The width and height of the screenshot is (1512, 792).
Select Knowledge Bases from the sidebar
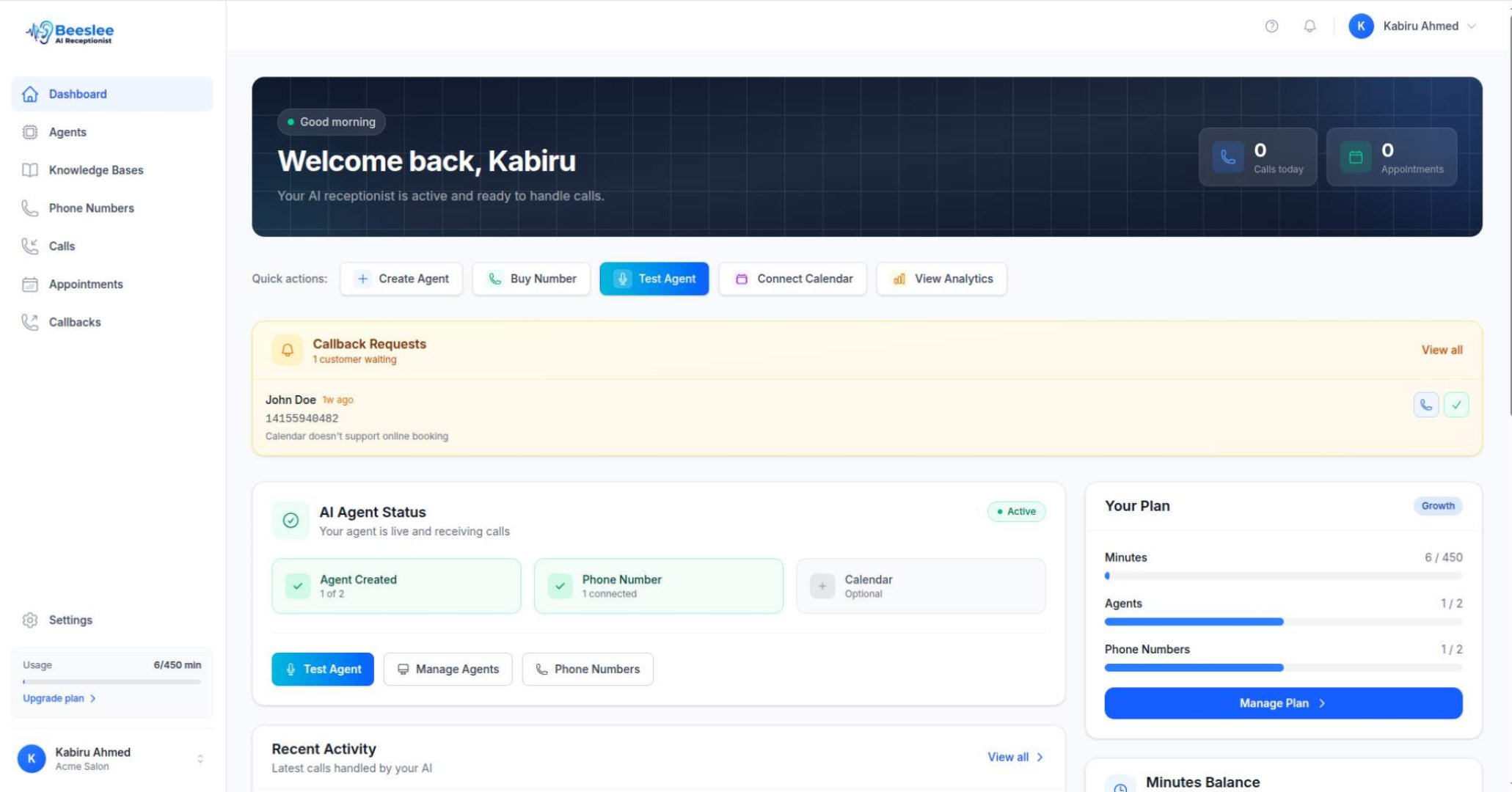tap(96, 169)
